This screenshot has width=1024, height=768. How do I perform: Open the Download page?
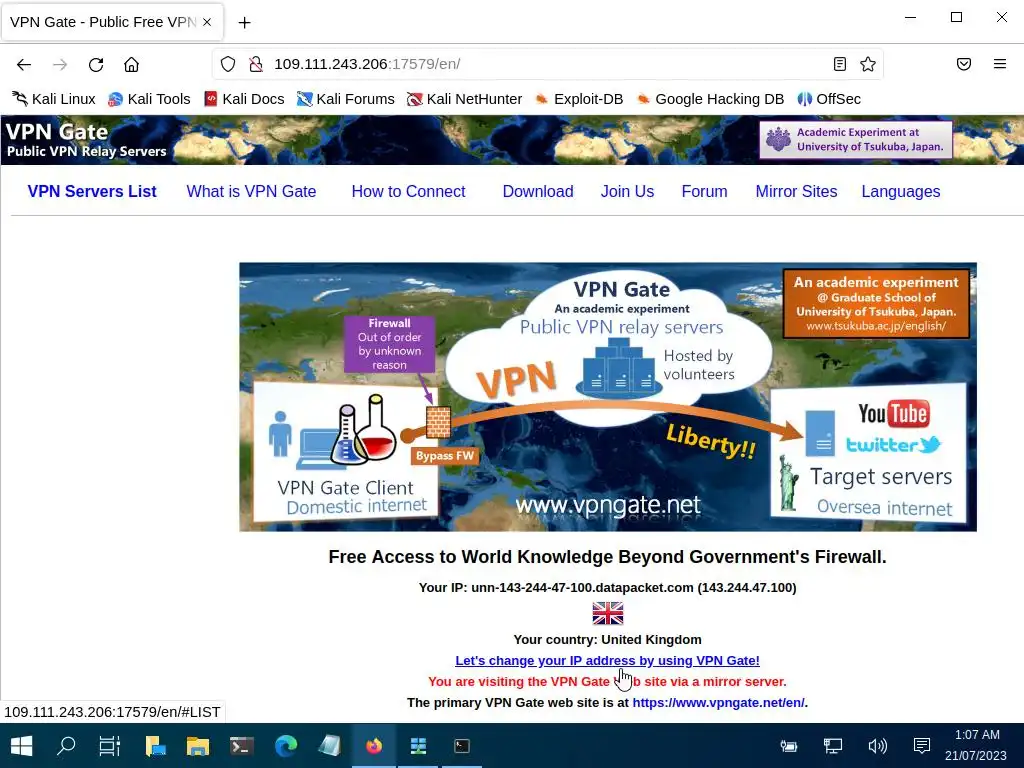point(538,191)
